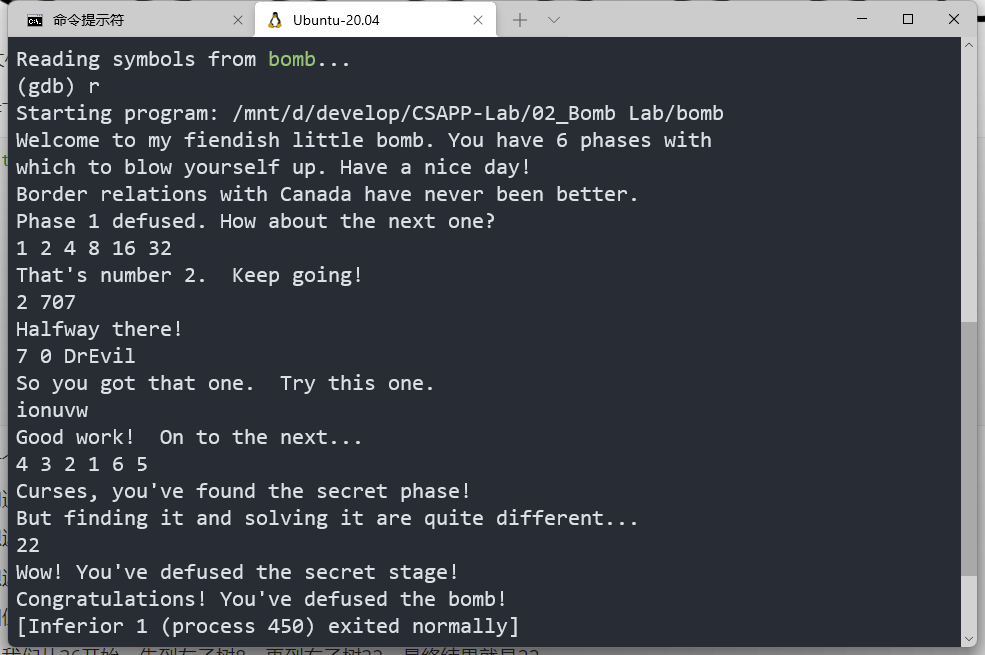Image resolution: width=985 pixels, height=655 pixels.
Task: Minimize the terminal window
Action: click(861, 19)
